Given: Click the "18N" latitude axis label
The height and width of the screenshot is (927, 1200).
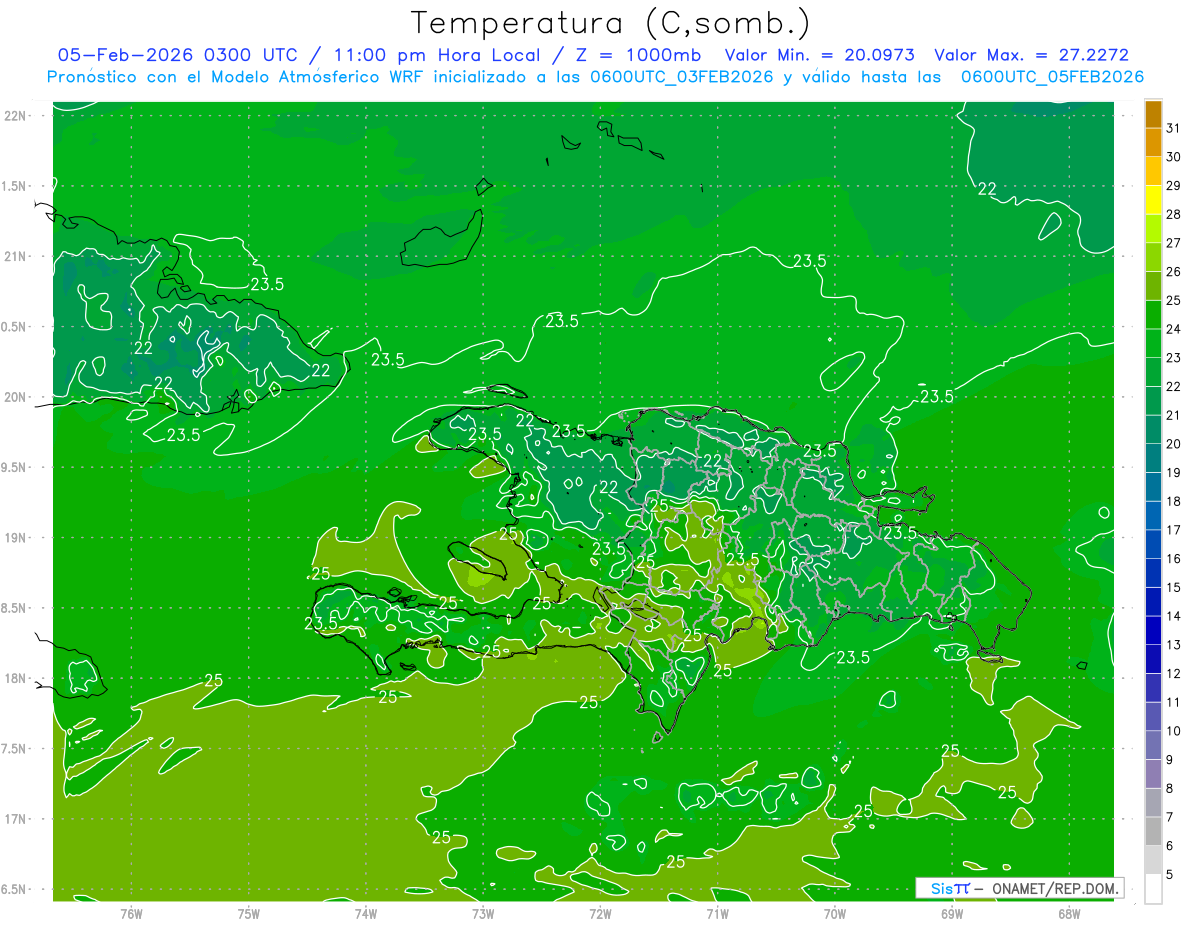Looking at the screenshot, I should coord(16,679).
